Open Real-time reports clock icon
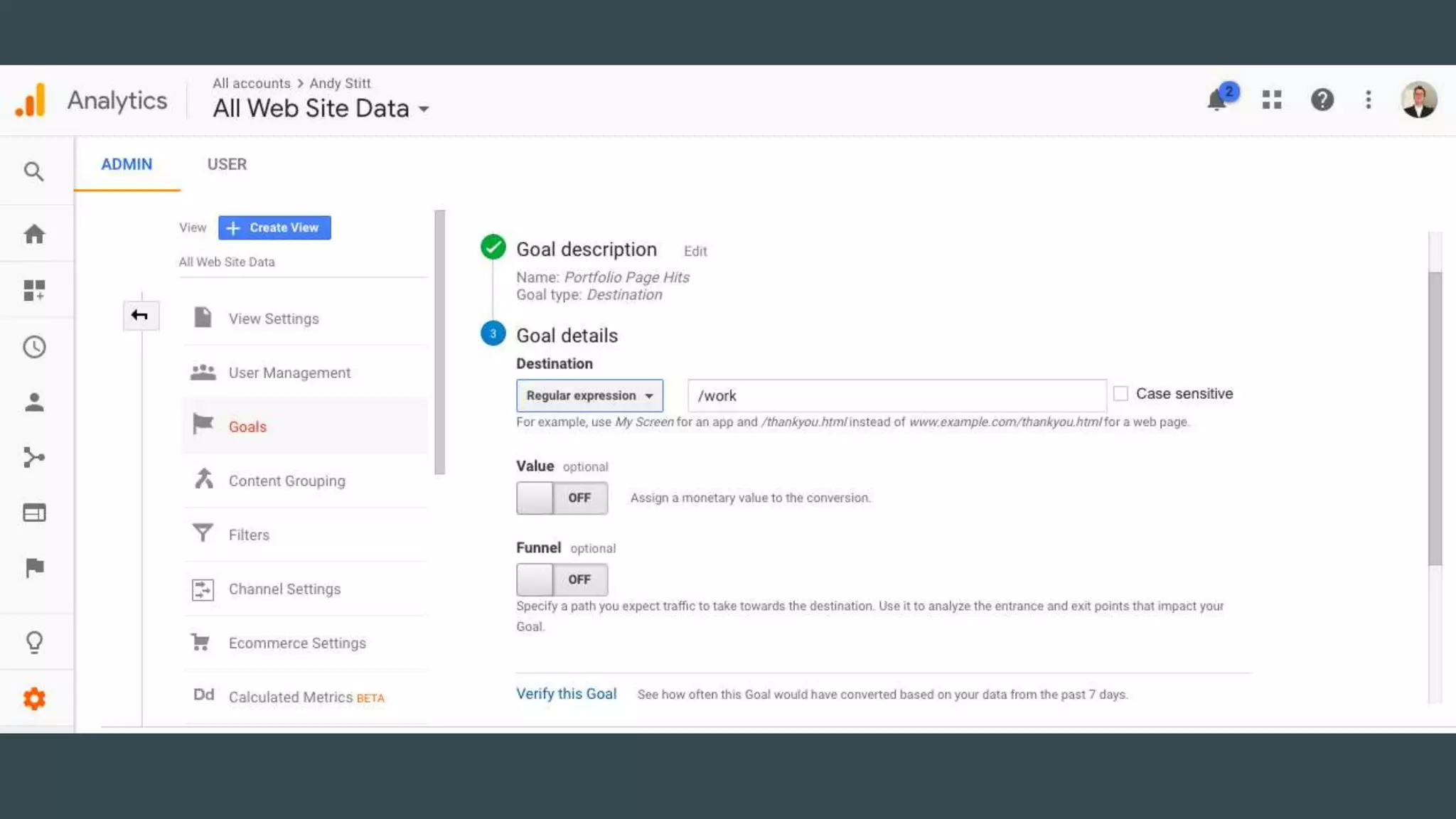The image size is (1456, 819). point(33,347)
